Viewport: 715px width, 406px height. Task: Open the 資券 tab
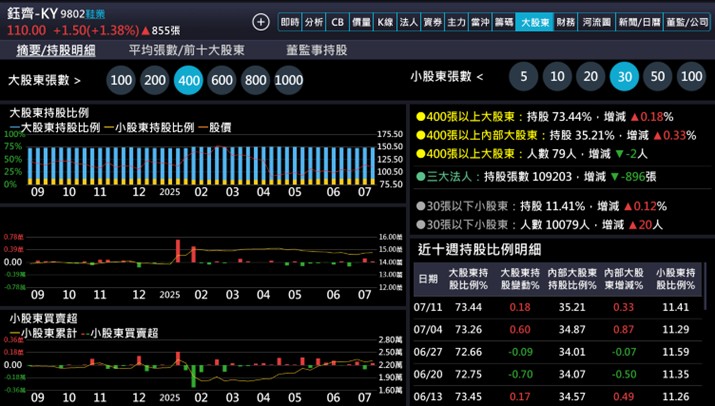(432, 22)
